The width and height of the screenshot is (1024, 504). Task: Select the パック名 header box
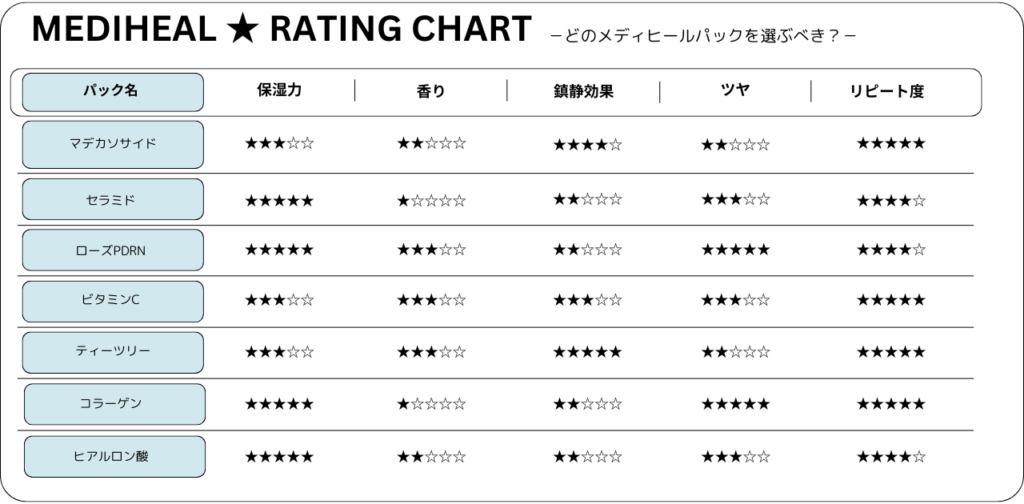click(113, 92)
